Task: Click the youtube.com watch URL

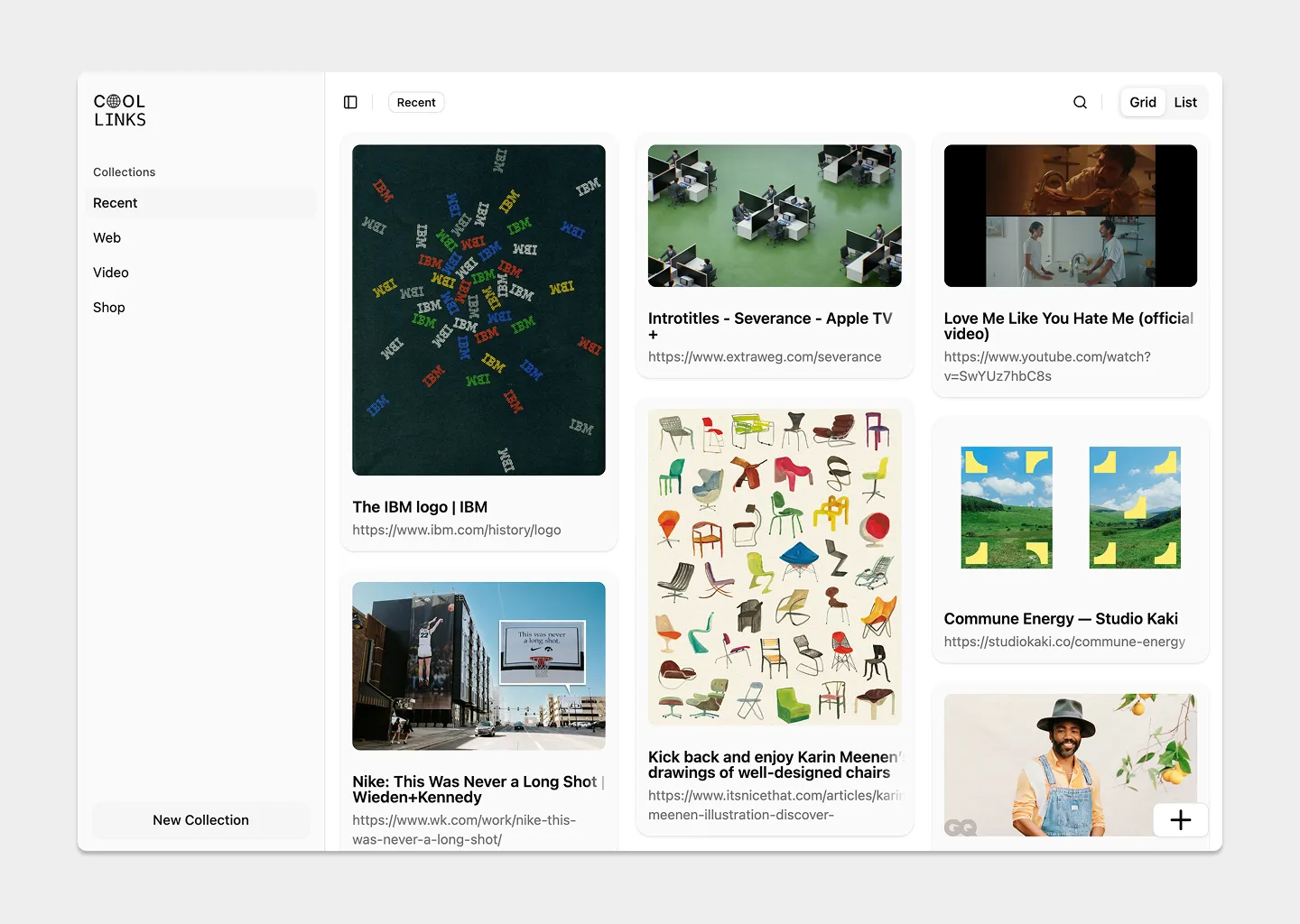Action: point(1047,366)
